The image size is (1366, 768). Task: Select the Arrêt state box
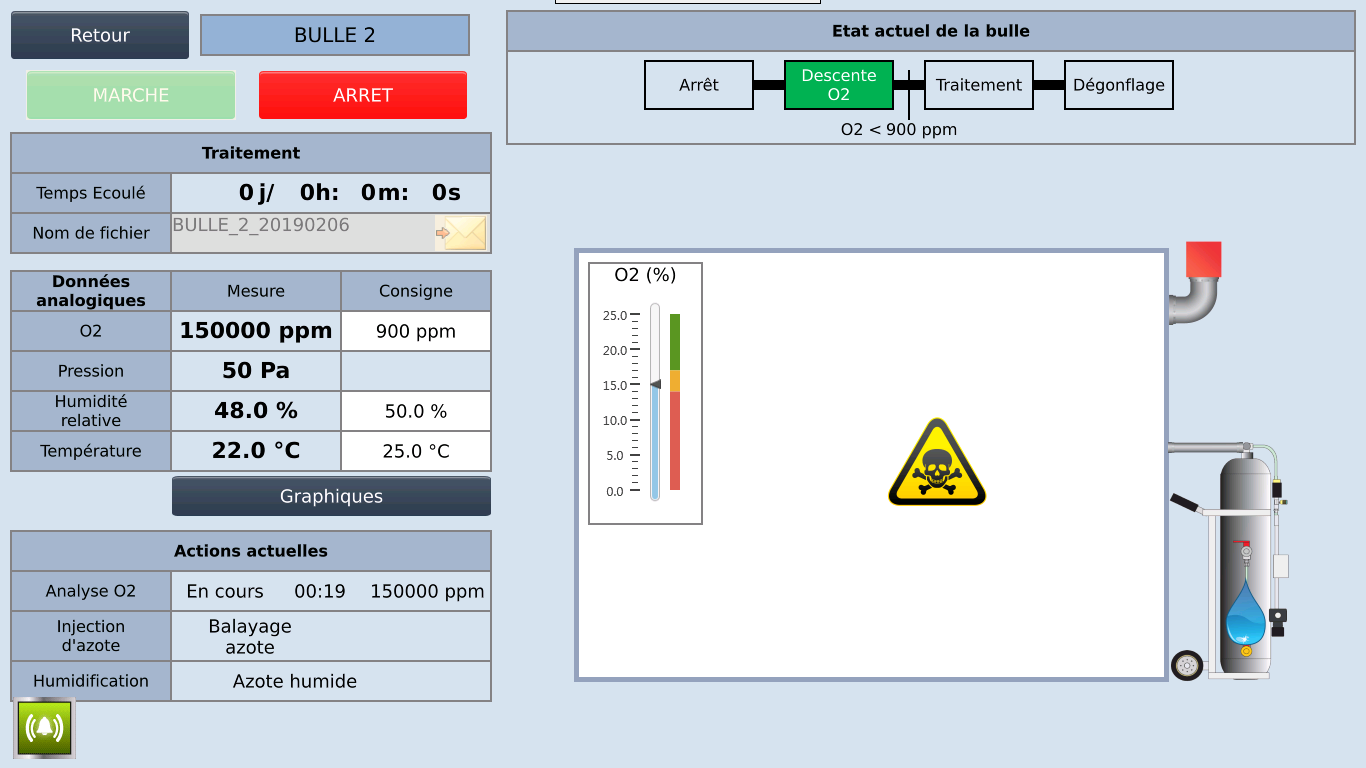click(x=698, y=85)
